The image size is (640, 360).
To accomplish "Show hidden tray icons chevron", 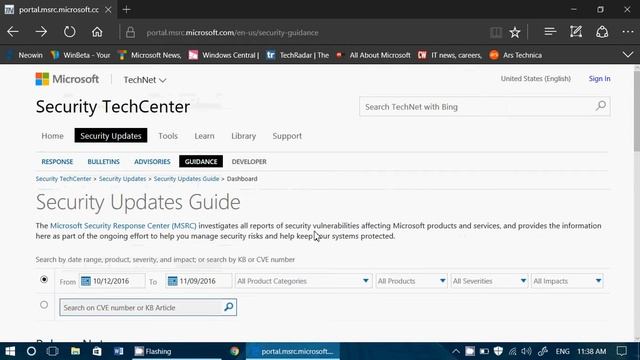I will [456, 351].
